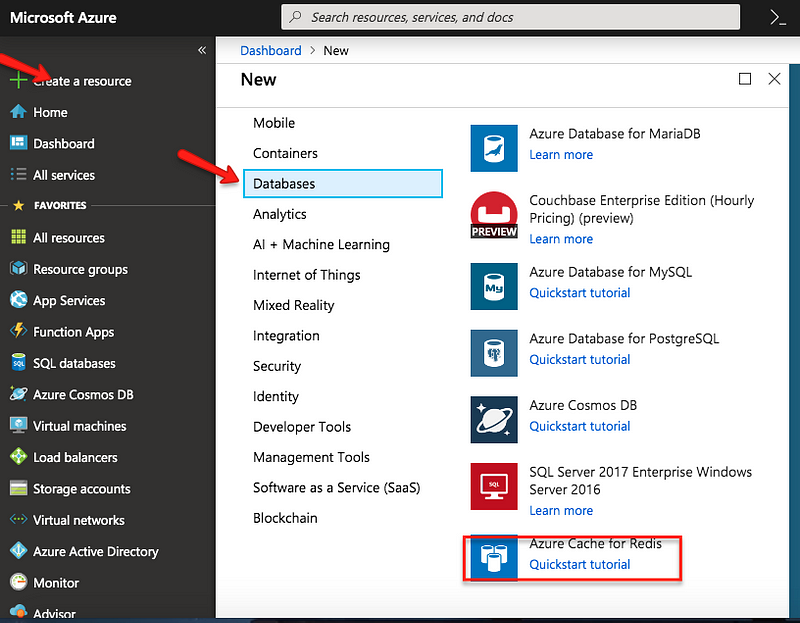Select Internet of Things category
The height and width of the screenshot is (623, 800).
click(307, 275)
